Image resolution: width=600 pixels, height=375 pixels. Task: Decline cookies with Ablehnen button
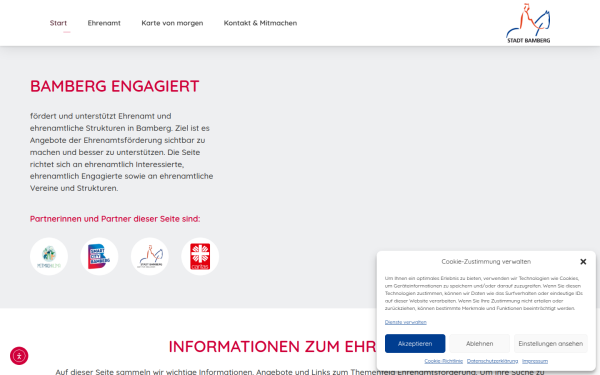point(479,344)
